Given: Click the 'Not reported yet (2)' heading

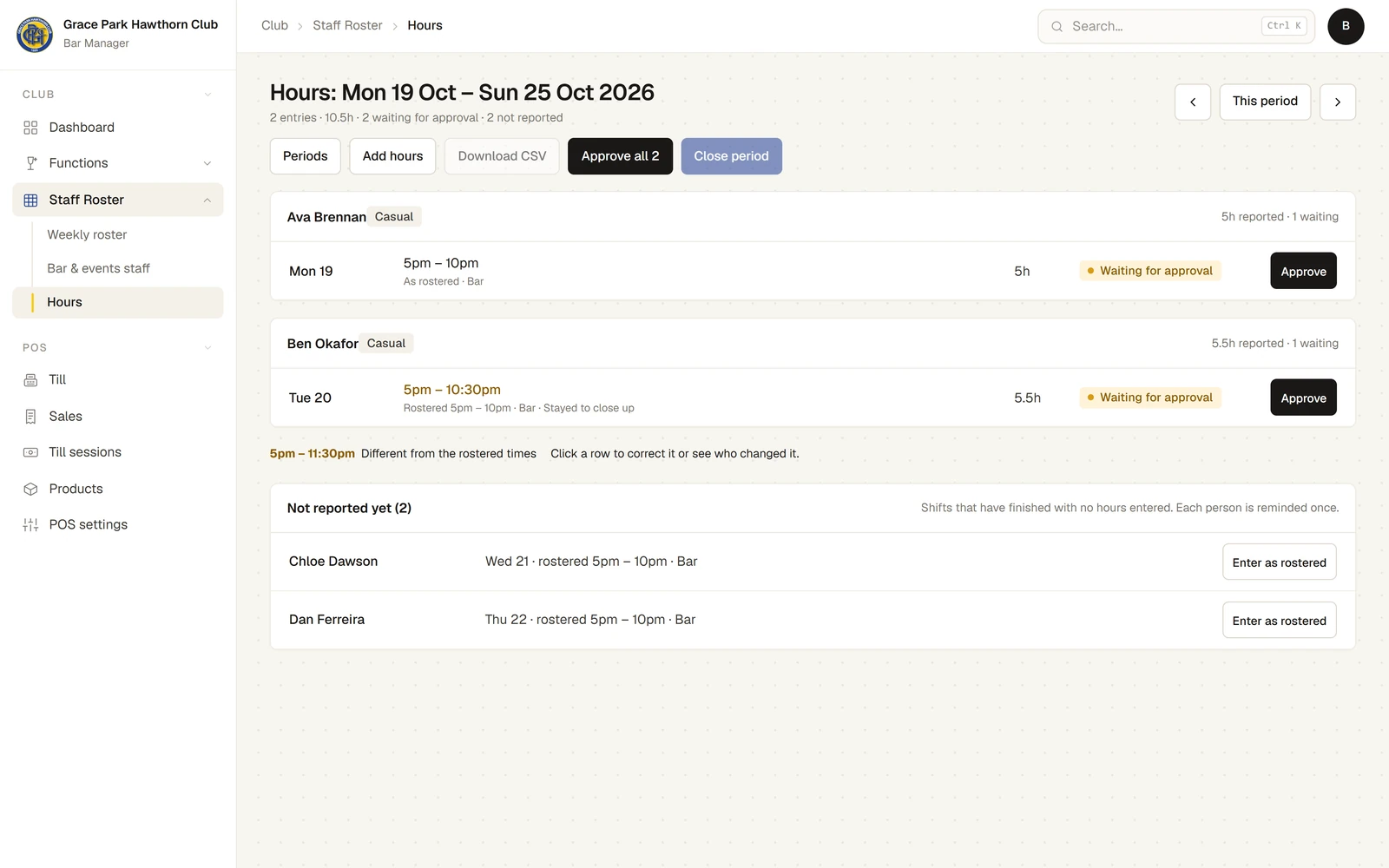Looking at the screenshot, I should coord(349,508).
